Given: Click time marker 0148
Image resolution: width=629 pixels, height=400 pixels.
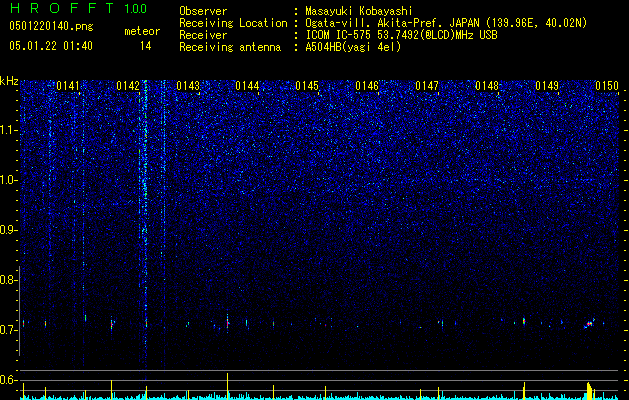Looking at the screenshot, I should pos(487,86).
